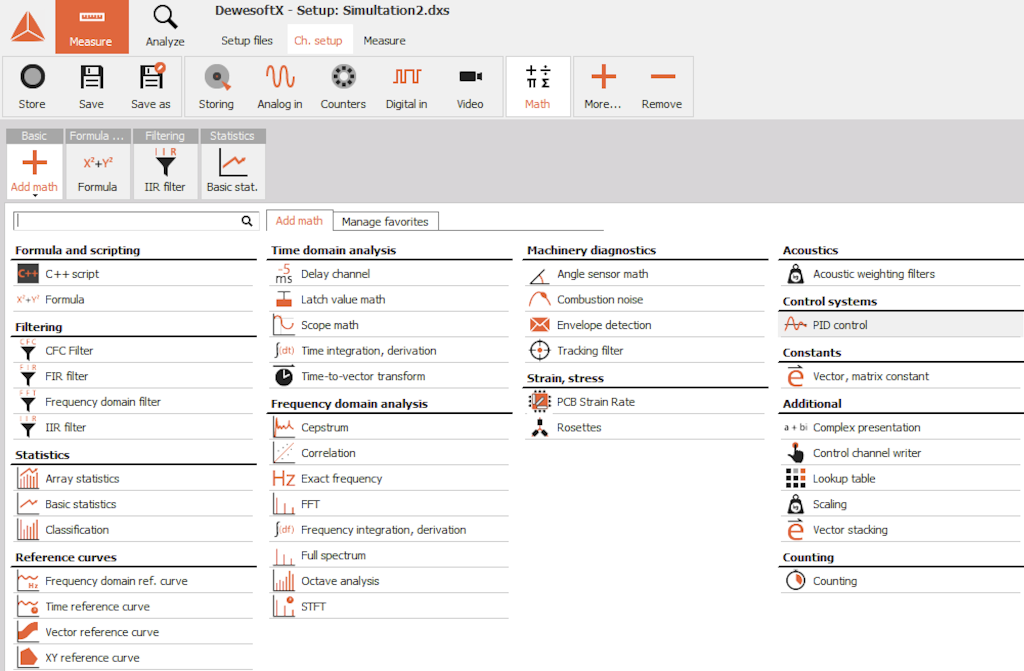Open the Storing settings icon
The height and width of the screenshot is (671, 1024).
[x=217, y=77]
